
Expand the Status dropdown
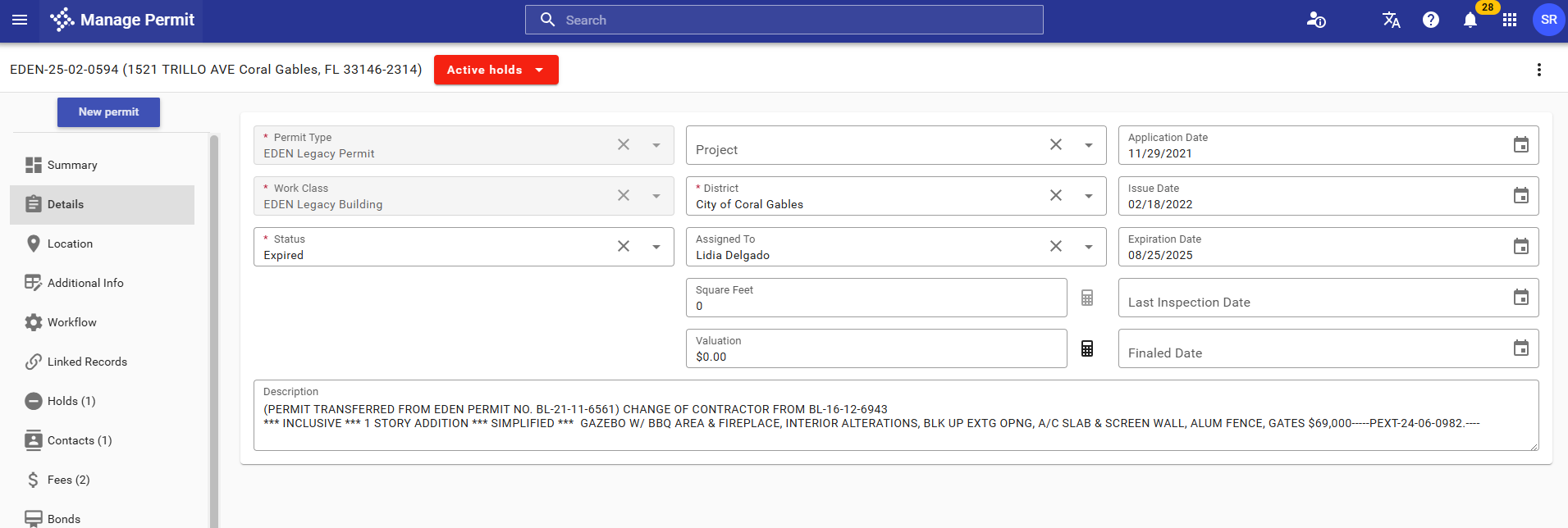(656, 247)
